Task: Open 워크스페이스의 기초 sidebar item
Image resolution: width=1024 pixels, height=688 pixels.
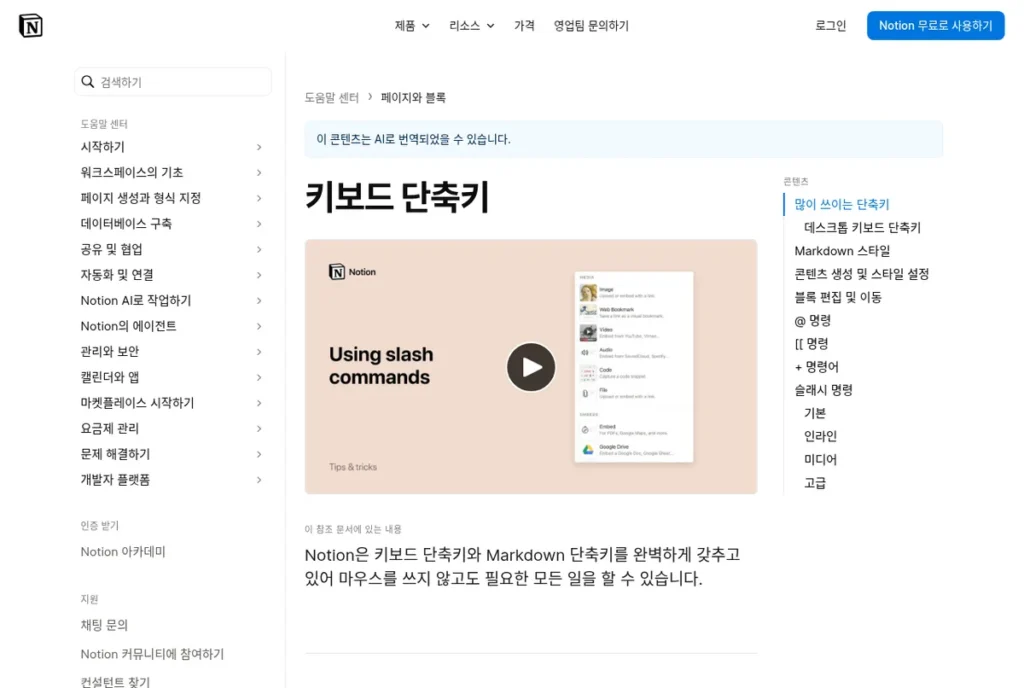Action: tap(132, 172)
